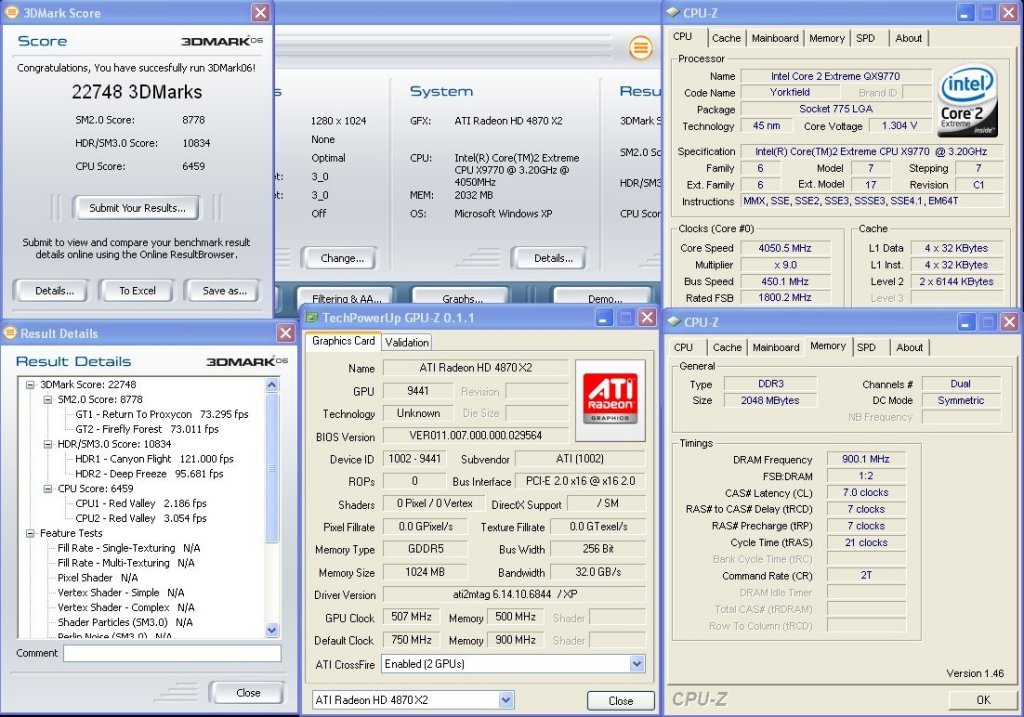Click the orange round menu icon in 3DMark
The image size is (1024, 717).
pos(641,47)
